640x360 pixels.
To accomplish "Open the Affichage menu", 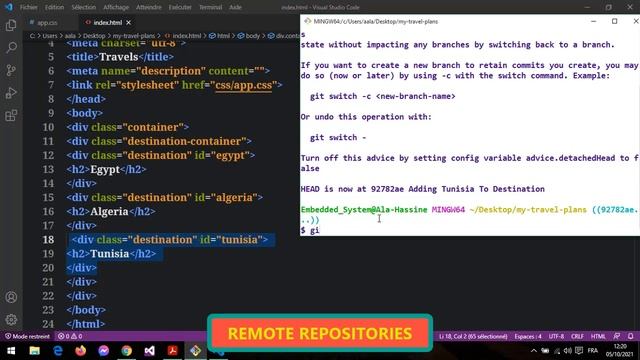I will [x=116, y=7].
